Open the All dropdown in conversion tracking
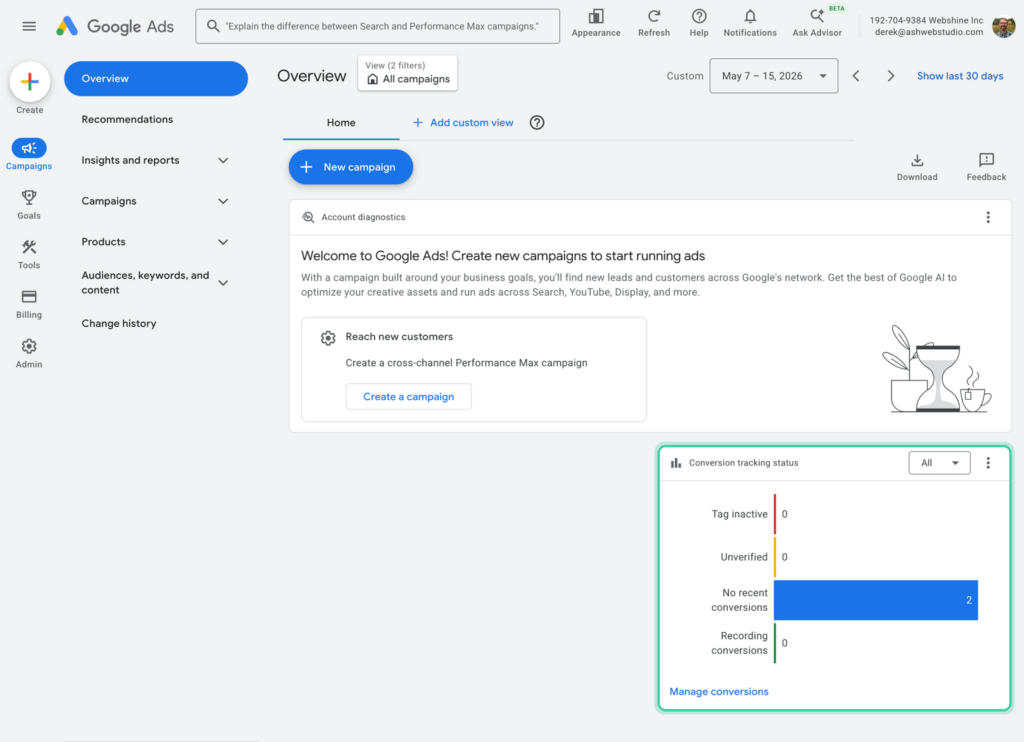The height and width of the screenshot is (742, 1024). [939, 463]
